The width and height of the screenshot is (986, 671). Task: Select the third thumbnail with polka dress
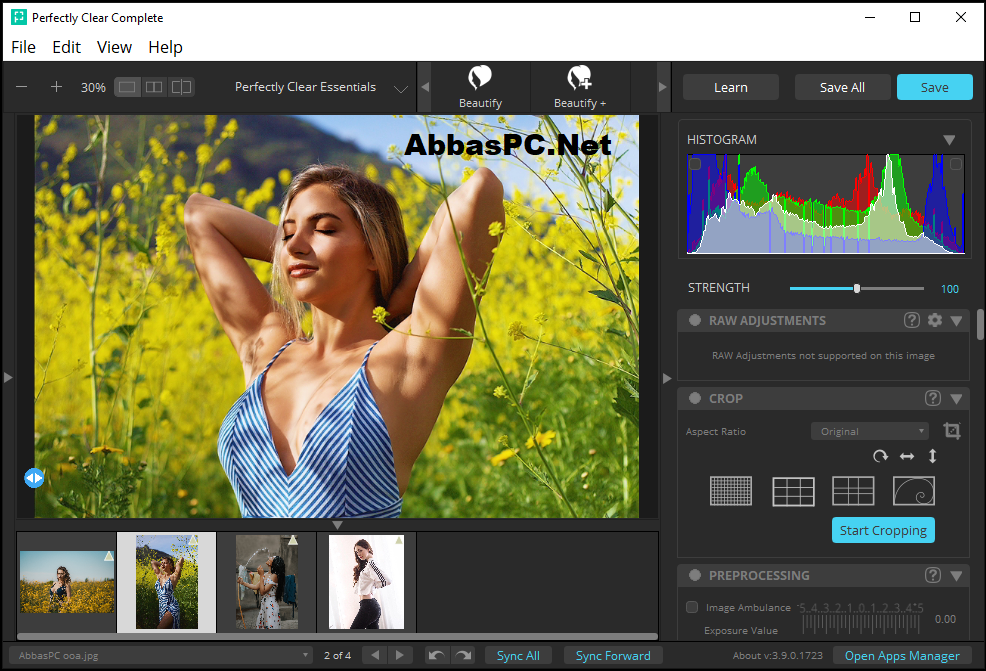(x=267, y=582)
